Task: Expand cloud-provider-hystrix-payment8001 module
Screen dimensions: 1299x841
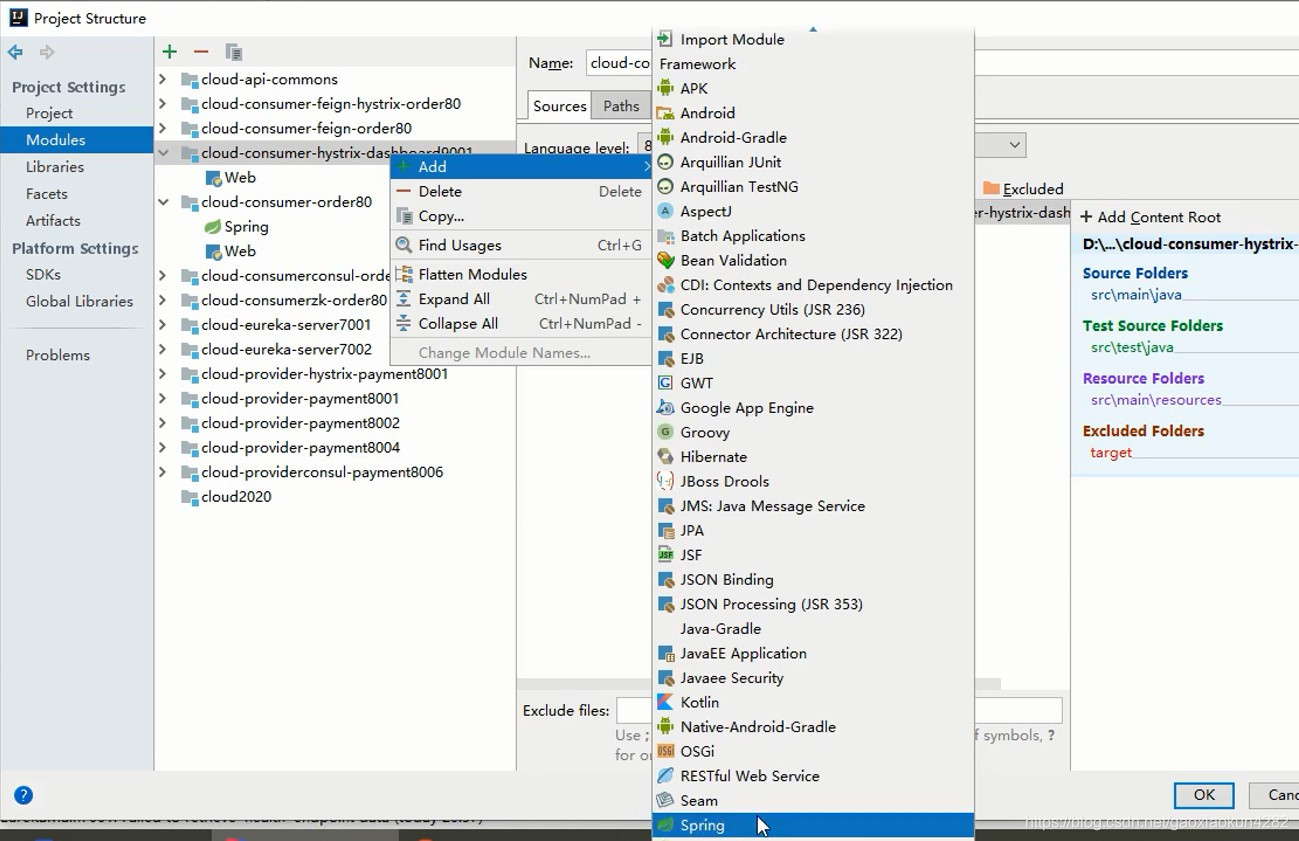Action: click(x=163, y=374)
